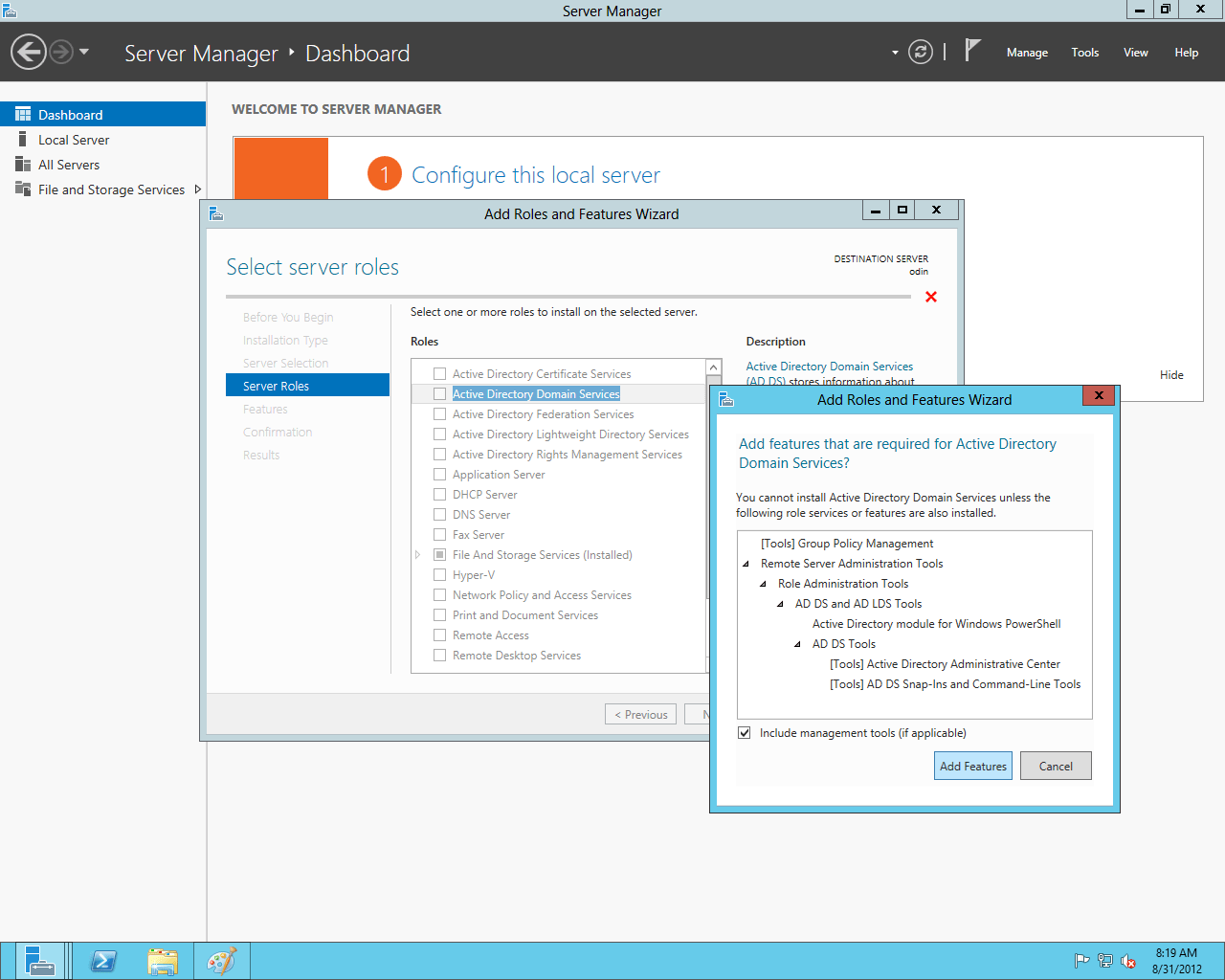Open File Explorer from the taskbar

[163, 960]
